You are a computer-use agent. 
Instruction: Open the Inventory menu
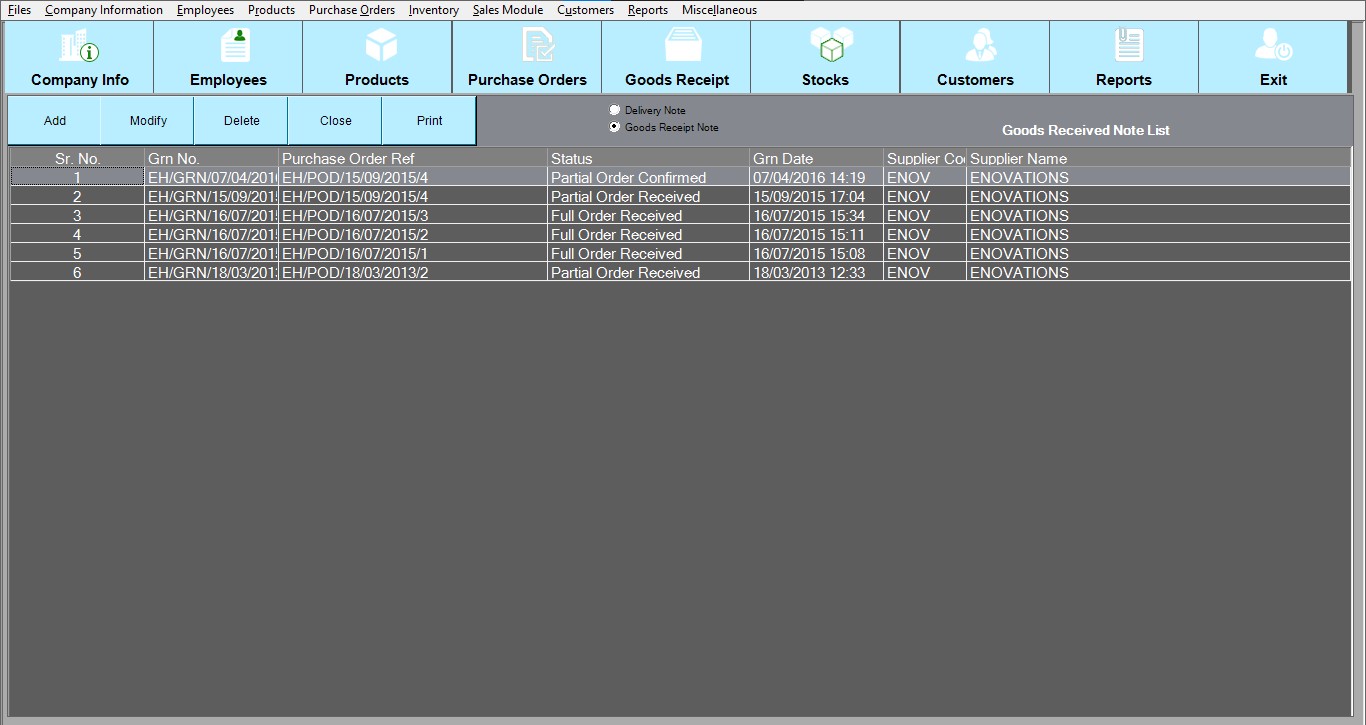433,10
